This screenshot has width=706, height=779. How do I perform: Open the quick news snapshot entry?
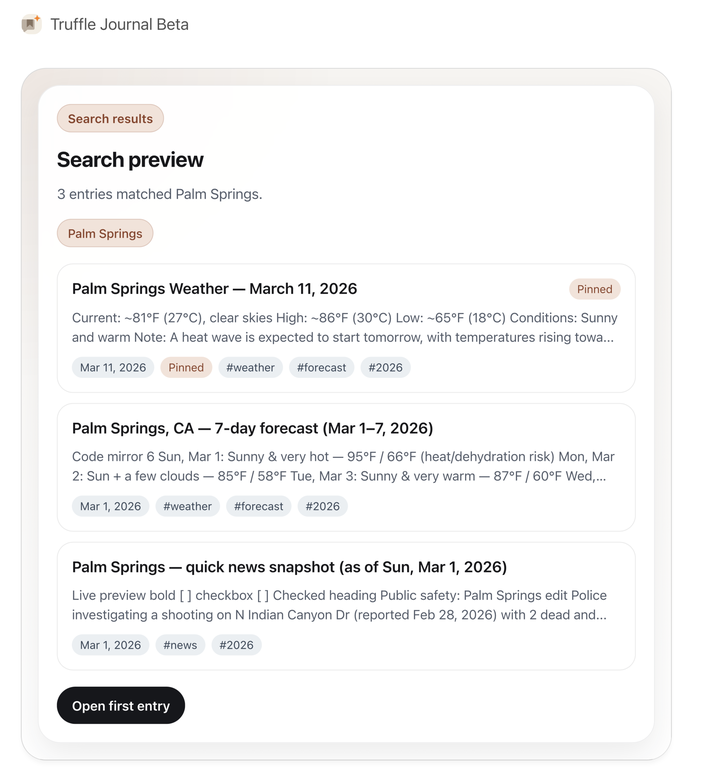click(x=289, y=567)
